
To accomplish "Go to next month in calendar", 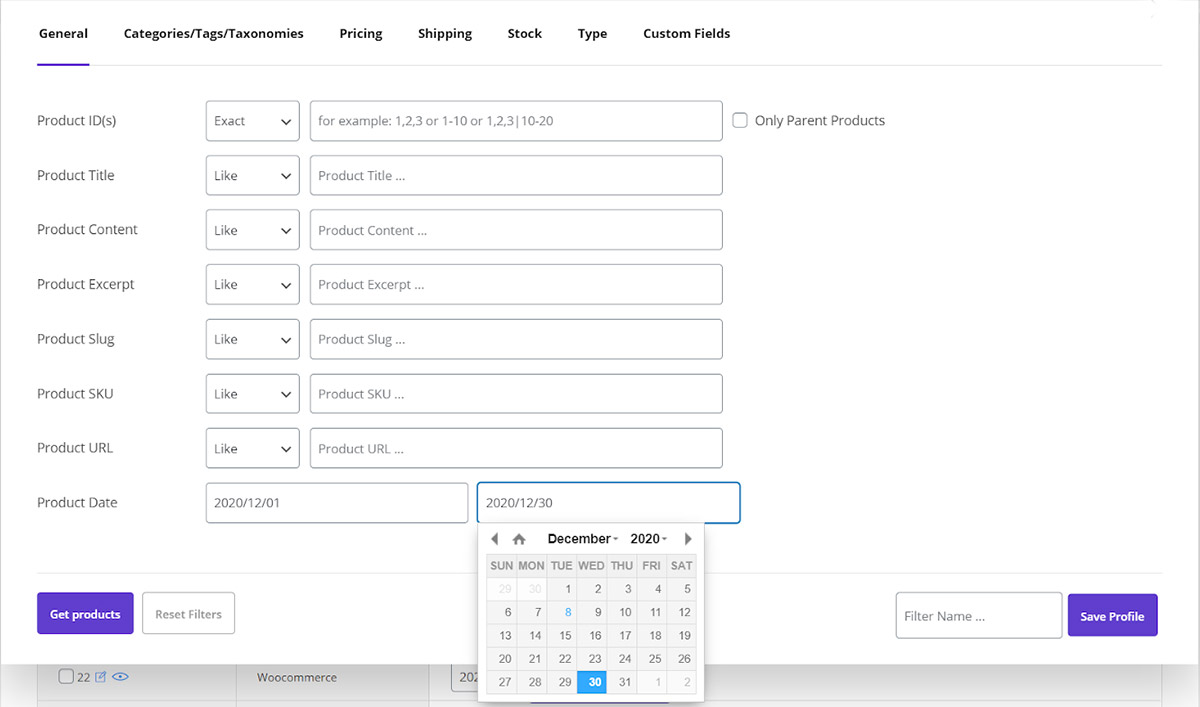I will click(688, 539).
